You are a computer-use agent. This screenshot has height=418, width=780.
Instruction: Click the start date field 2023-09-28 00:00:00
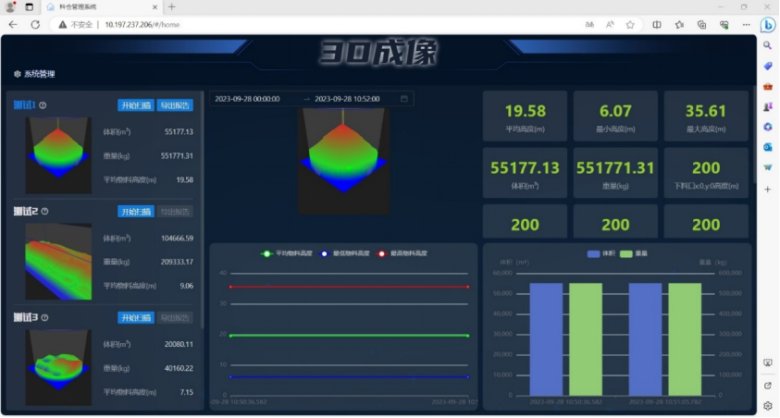(248, 99)
